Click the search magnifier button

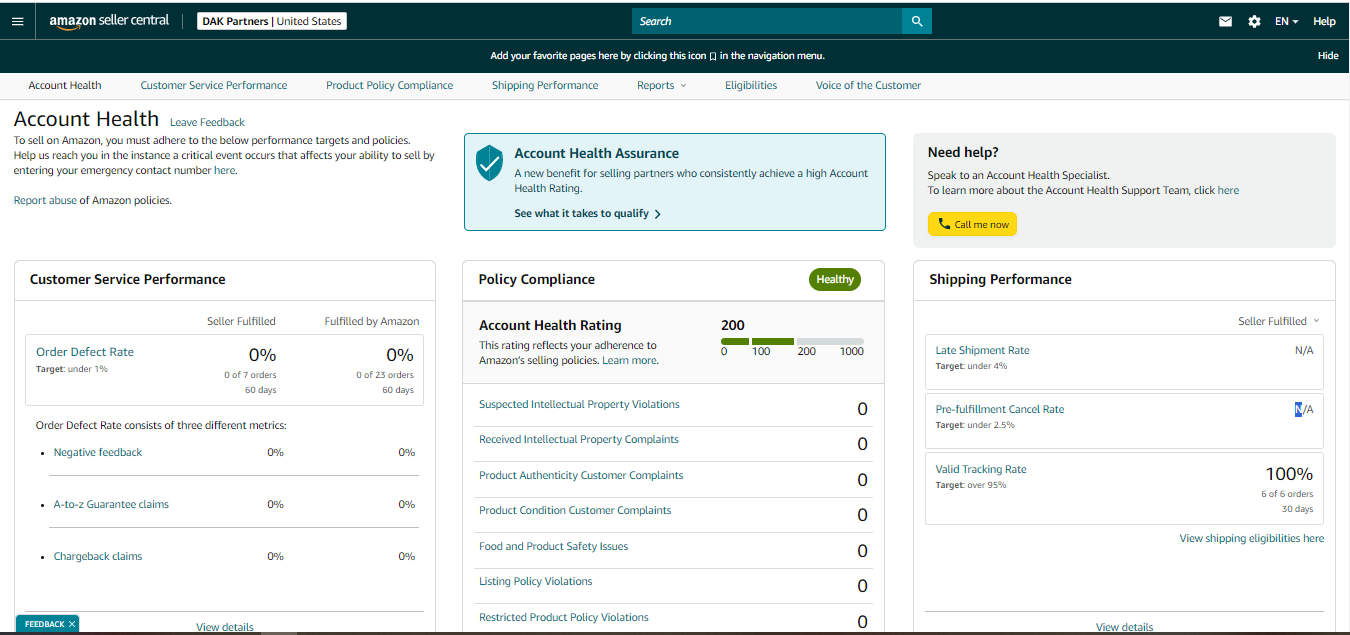(x=916, y=21)
